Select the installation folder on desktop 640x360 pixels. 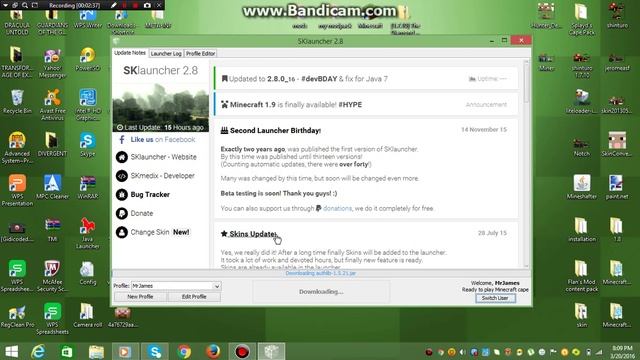(582, 230)
